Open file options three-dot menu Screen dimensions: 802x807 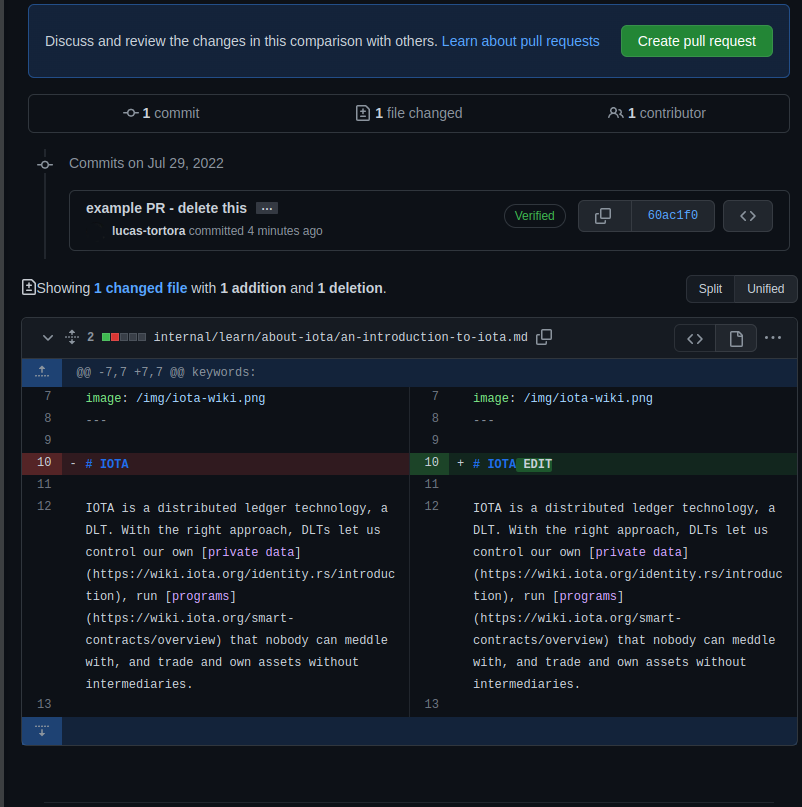[773, 338]
